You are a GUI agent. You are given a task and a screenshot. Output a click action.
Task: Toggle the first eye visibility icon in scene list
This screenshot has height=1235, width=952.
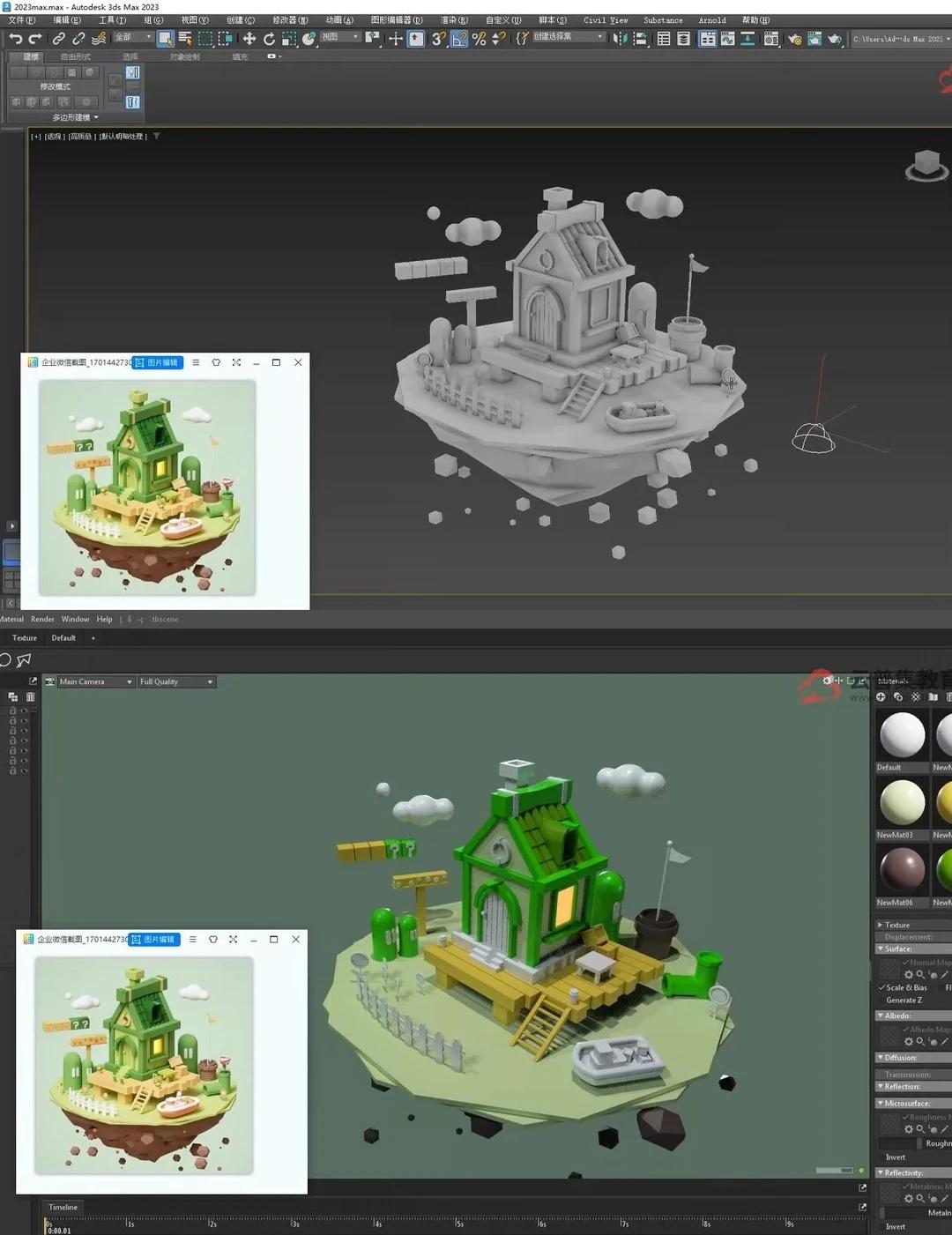[x=24, y=710]
